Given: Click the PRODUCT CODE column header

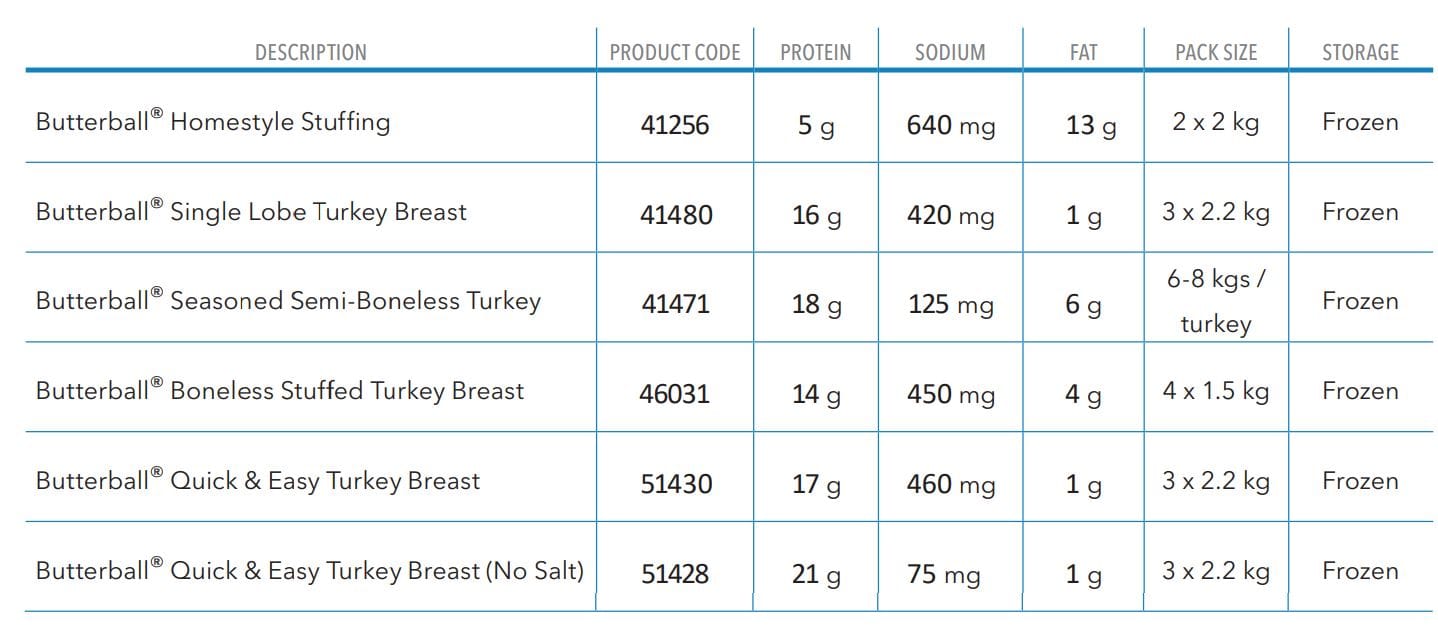Looking at the screenshot, I should [675, 52].
